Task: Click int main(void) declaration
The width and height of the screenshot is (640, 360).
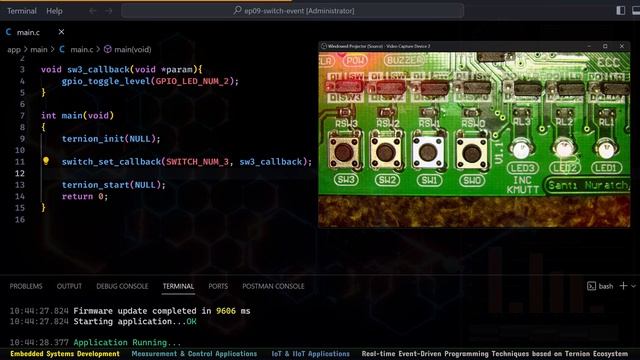Action: pyautogui.click(x=77, y=116)
